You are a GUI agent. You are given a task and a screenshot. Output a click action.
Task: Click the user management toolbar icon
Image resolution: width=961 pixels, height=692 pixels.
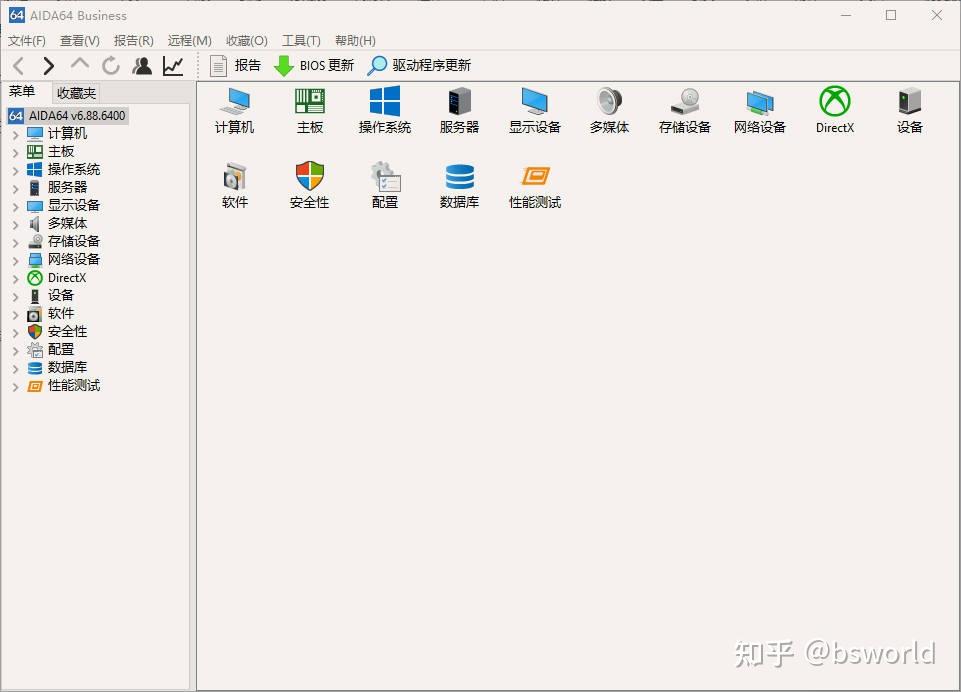point(142,66)
